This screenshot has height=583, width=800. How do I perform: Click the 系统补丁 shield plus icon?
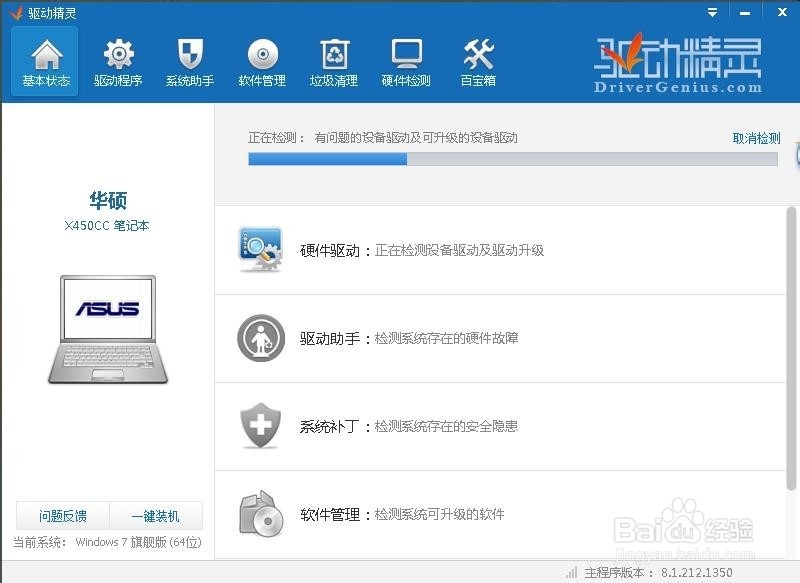261,426
